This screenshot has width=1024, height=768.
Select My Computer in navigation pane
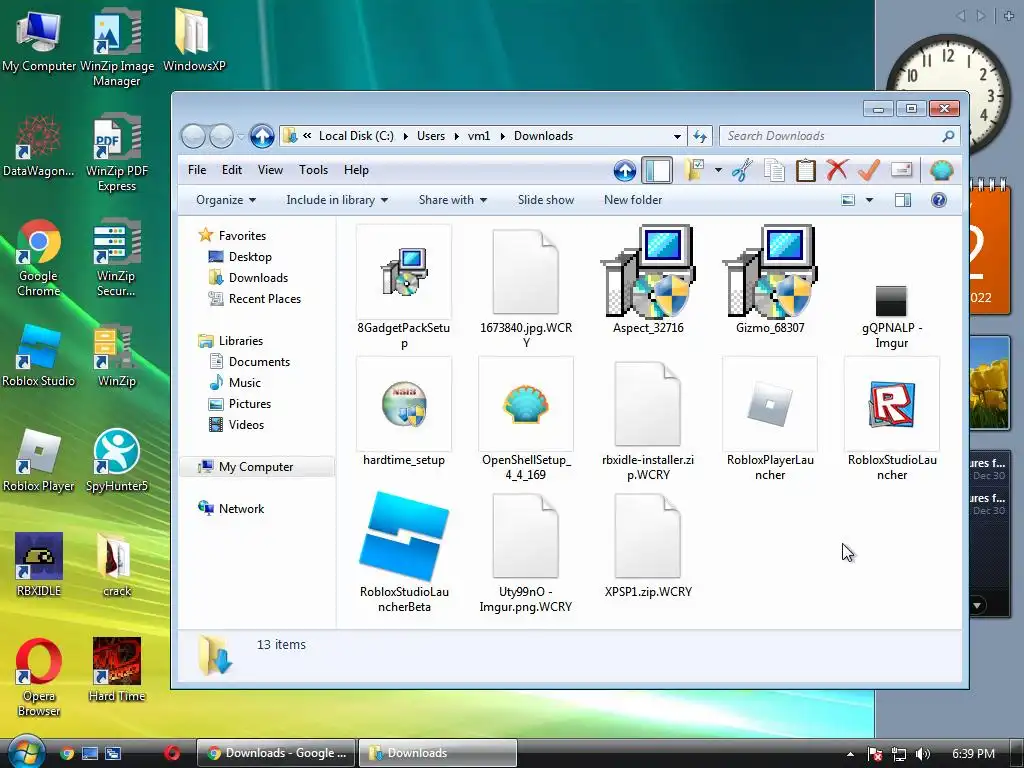pyautogui.click(x=256, y=467)
